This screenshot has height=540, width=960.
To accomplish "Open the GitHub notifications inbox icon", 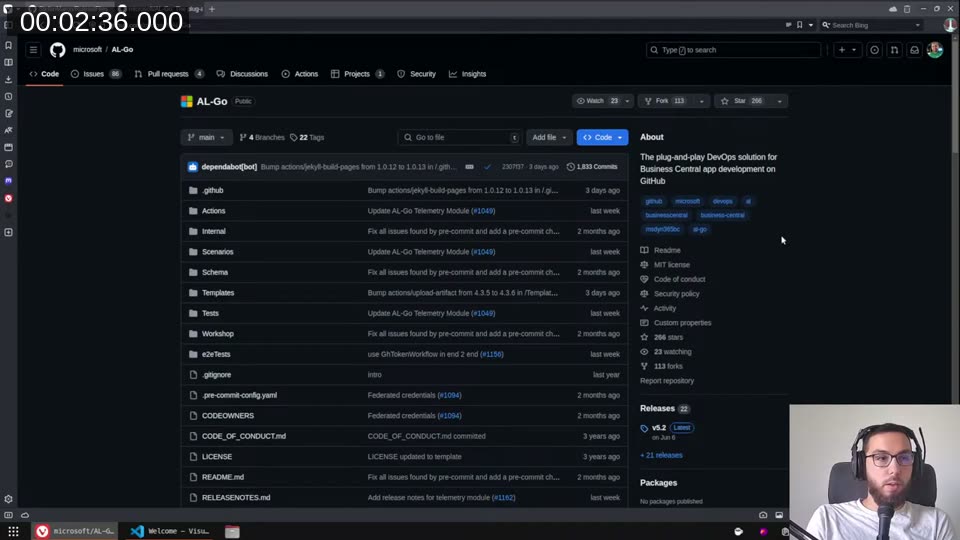I will pos(914,50).
